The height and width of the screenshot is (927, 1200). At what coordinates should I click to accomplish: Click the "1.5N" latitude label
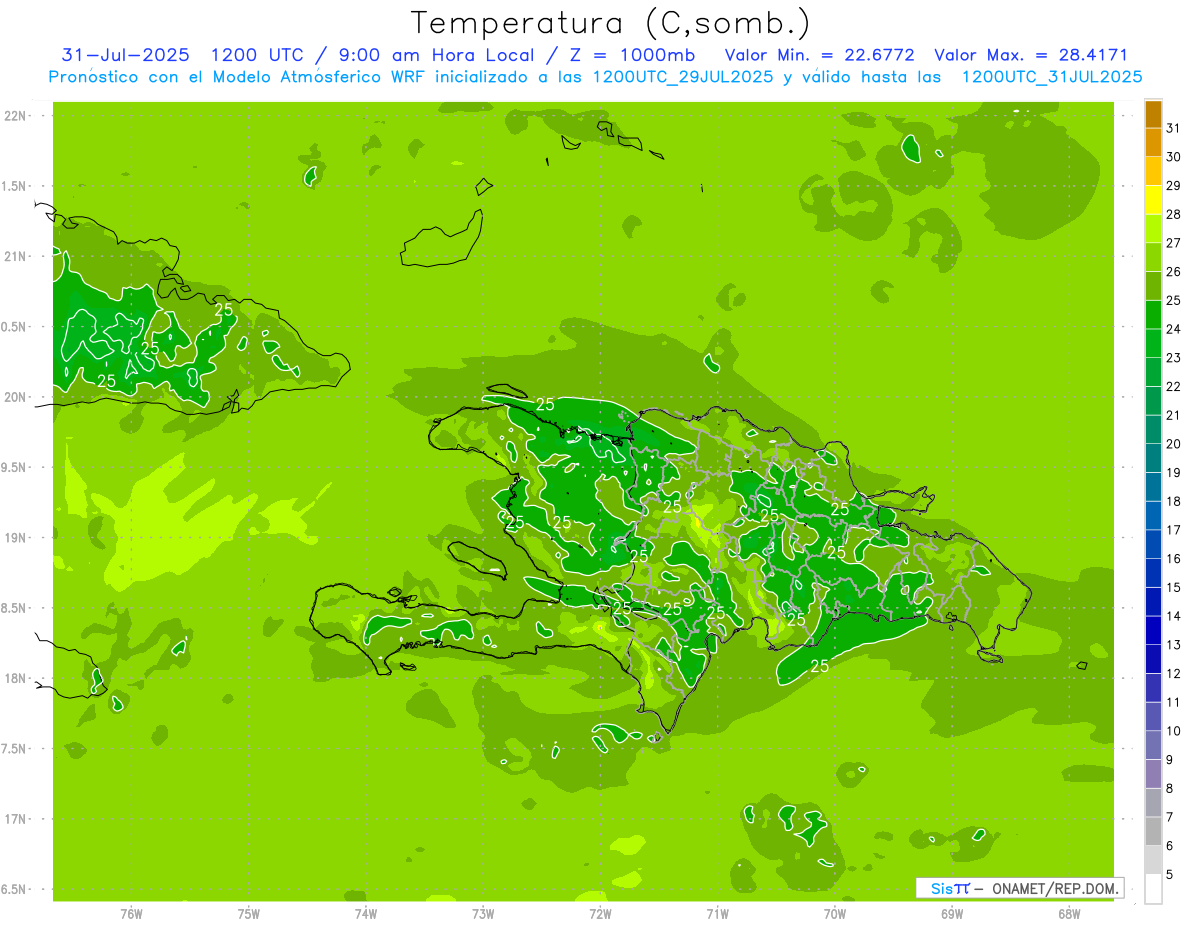15,186
